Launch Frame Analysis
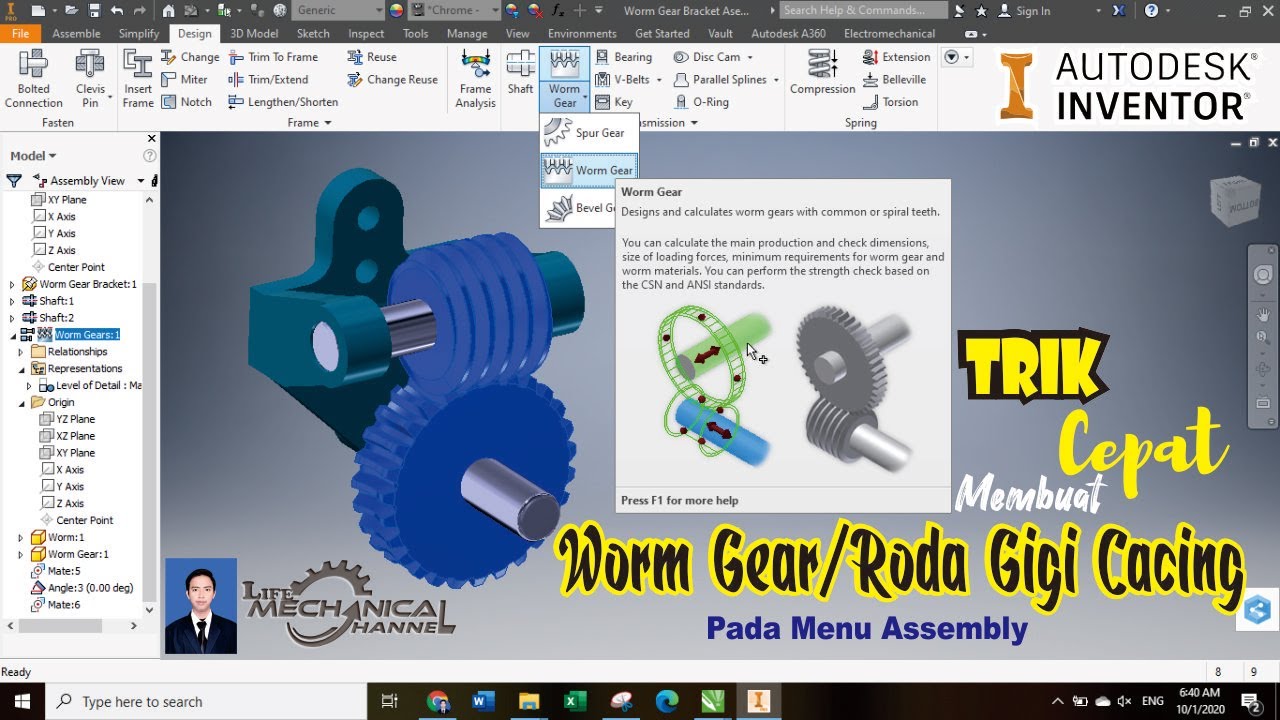This screenshot has height=720, width=1280. (x=475, y=79)
